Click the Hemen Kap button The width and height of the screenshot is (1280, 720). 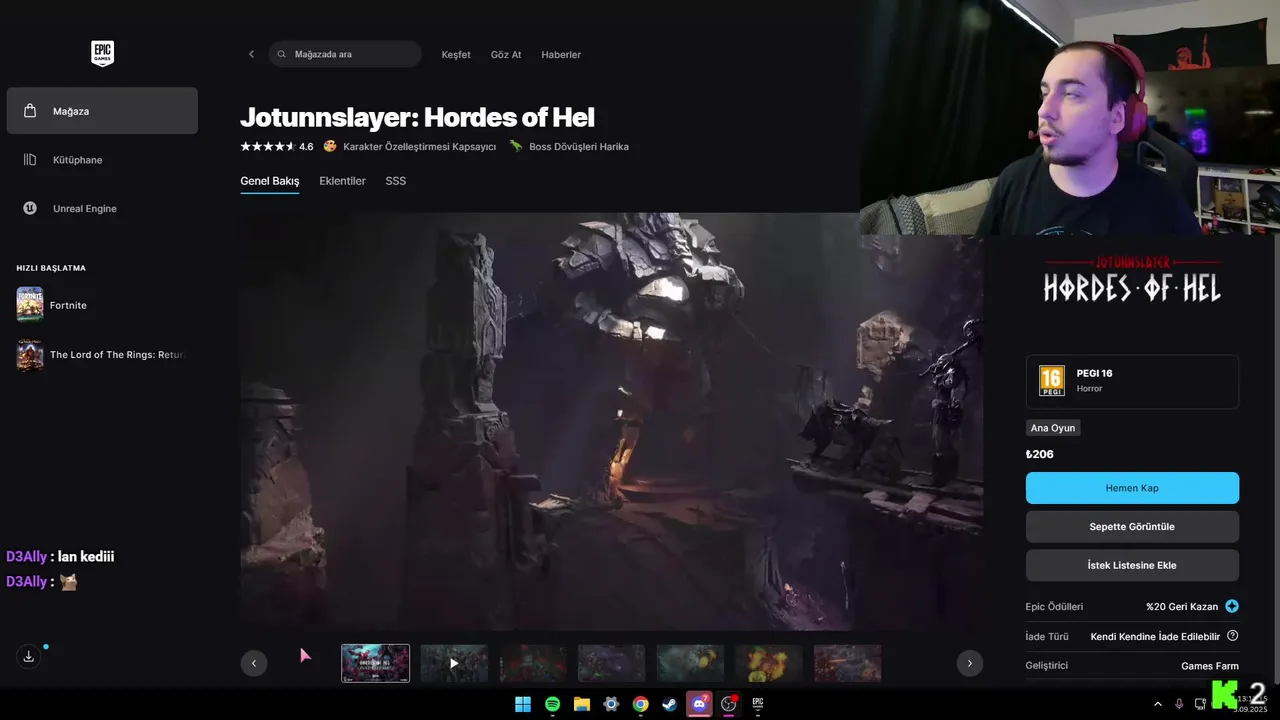coord(1132,488)
